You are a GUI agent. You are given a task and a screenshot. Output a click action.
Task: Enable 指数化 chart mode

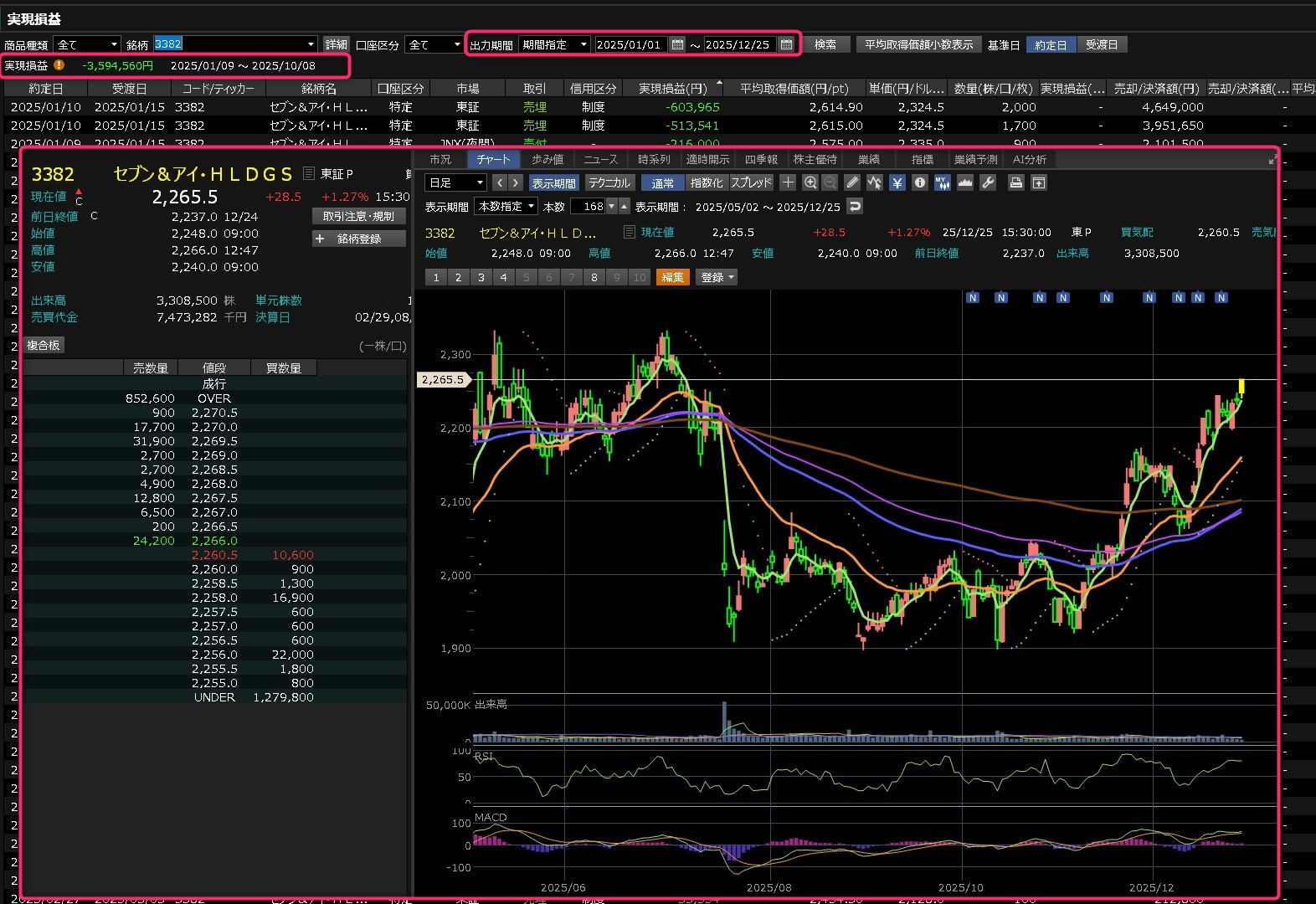click(x=706, y=182)
